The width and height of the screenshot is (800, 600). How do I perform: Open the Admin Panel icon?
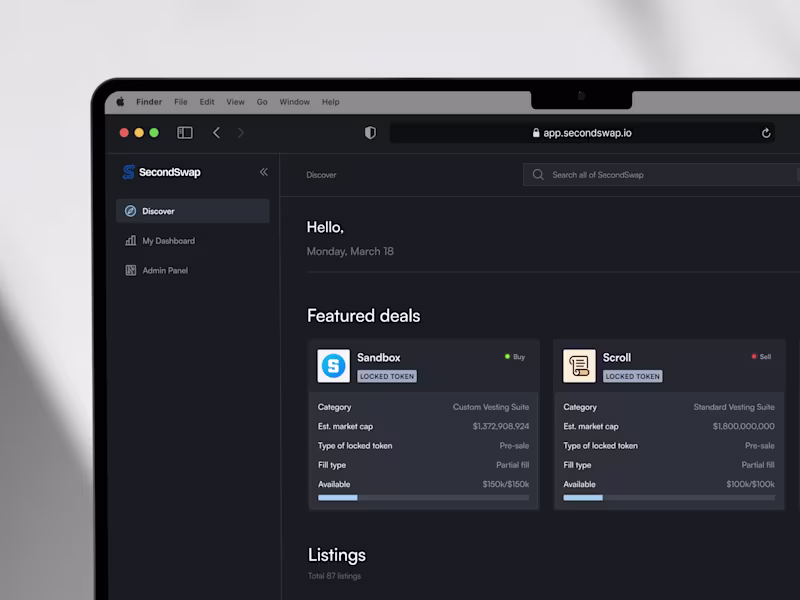click(131, 270)
